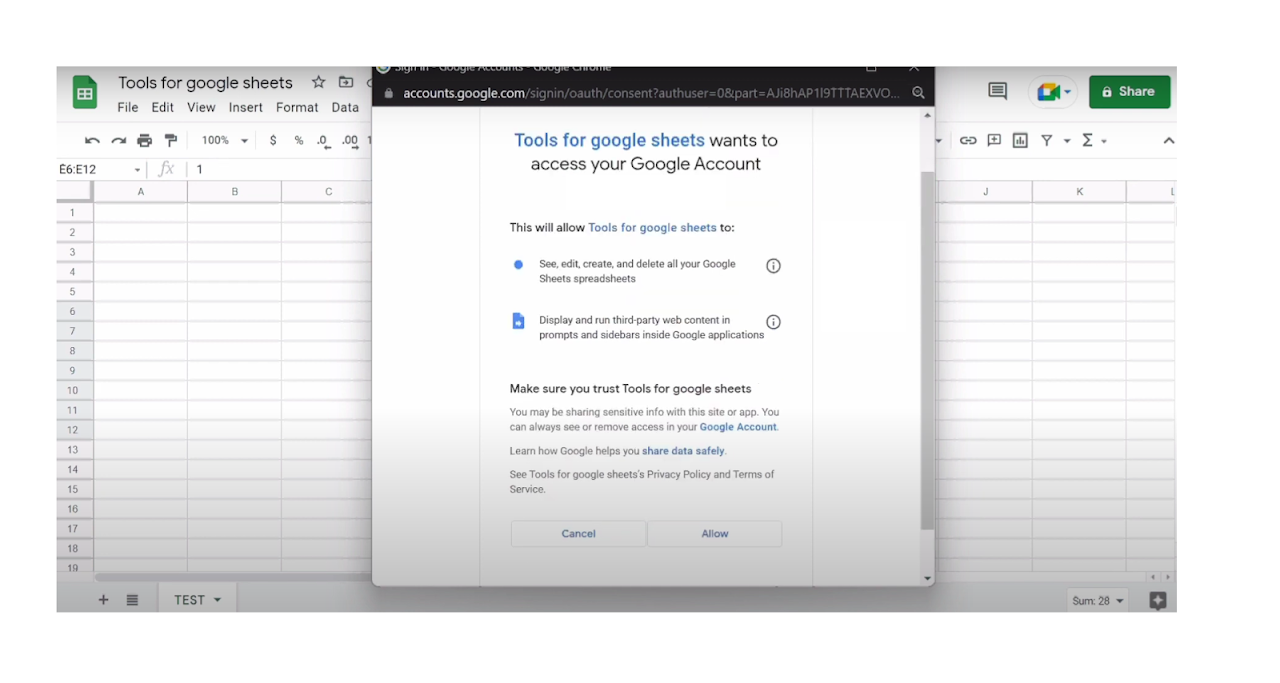Click the filter funnel icon
This screenshot has height=683, width=1280.
[x=1046, y=141]
